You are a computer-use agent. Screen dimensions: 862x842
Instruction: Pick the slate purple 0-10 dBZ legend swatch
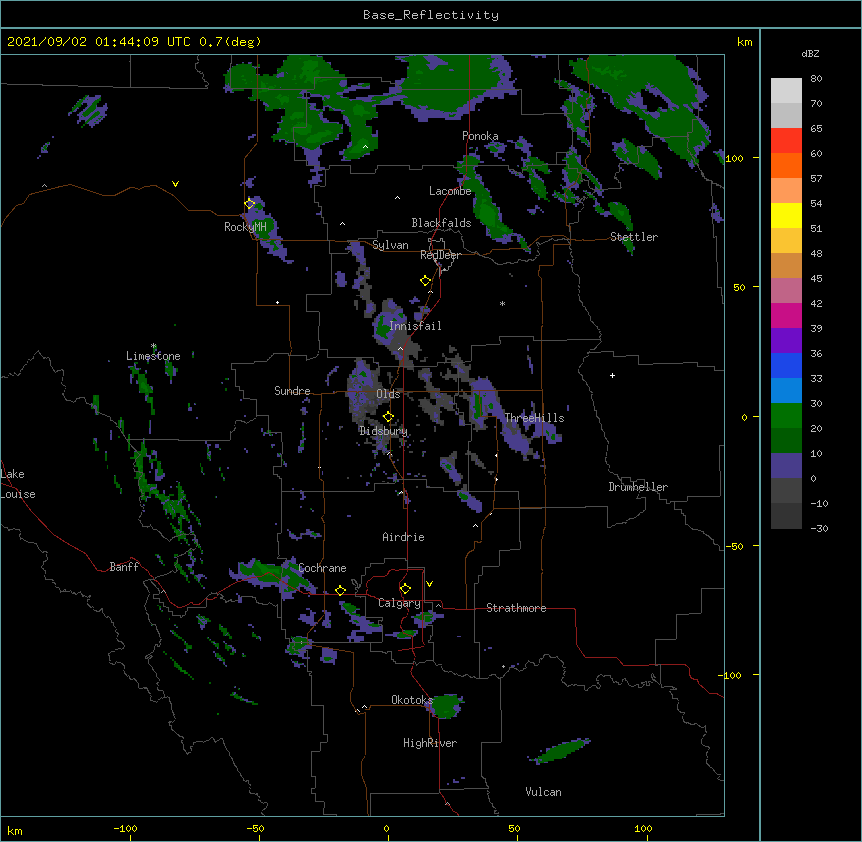[786, 466]
